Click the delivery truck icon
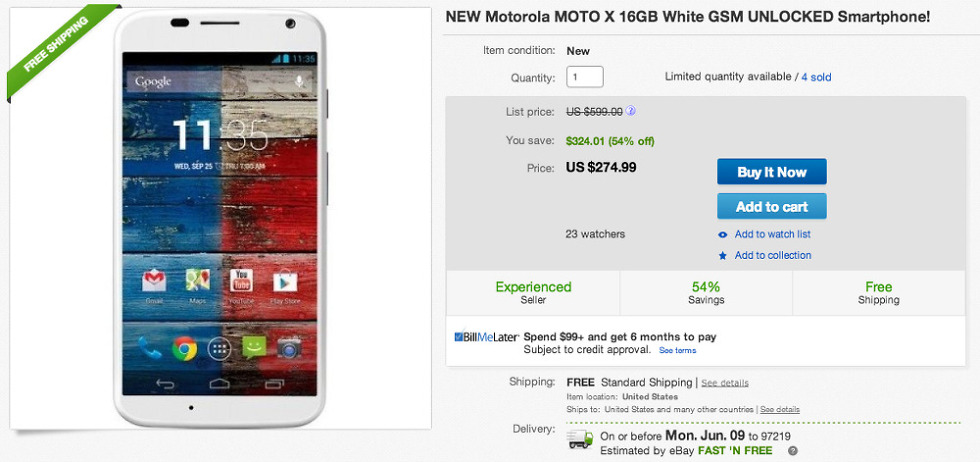This screenshot has height=462, width=980. click(x=580, y=440)
